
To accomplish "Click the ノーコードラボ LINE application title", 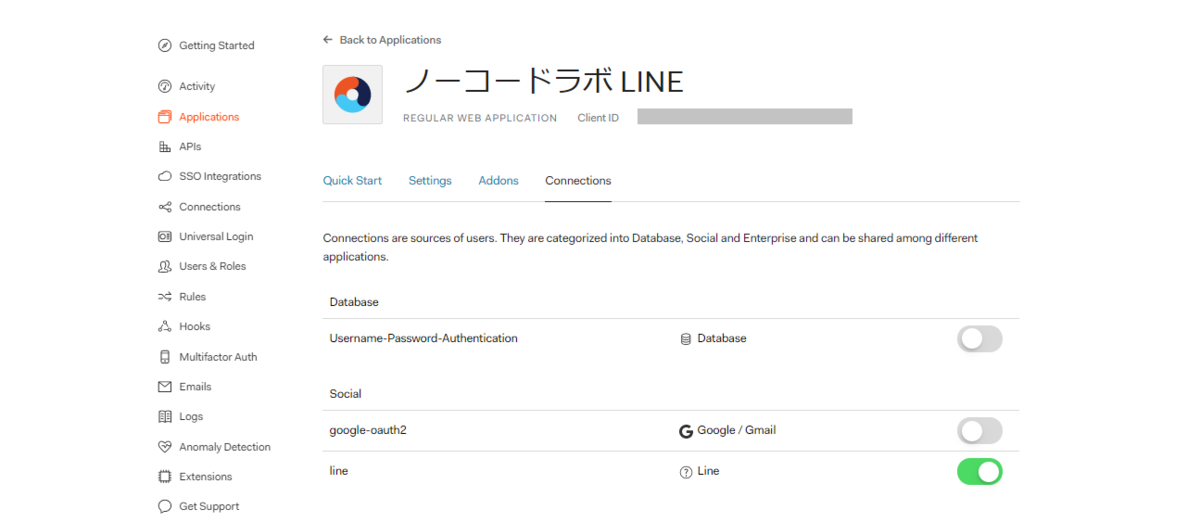I will 543,81.
